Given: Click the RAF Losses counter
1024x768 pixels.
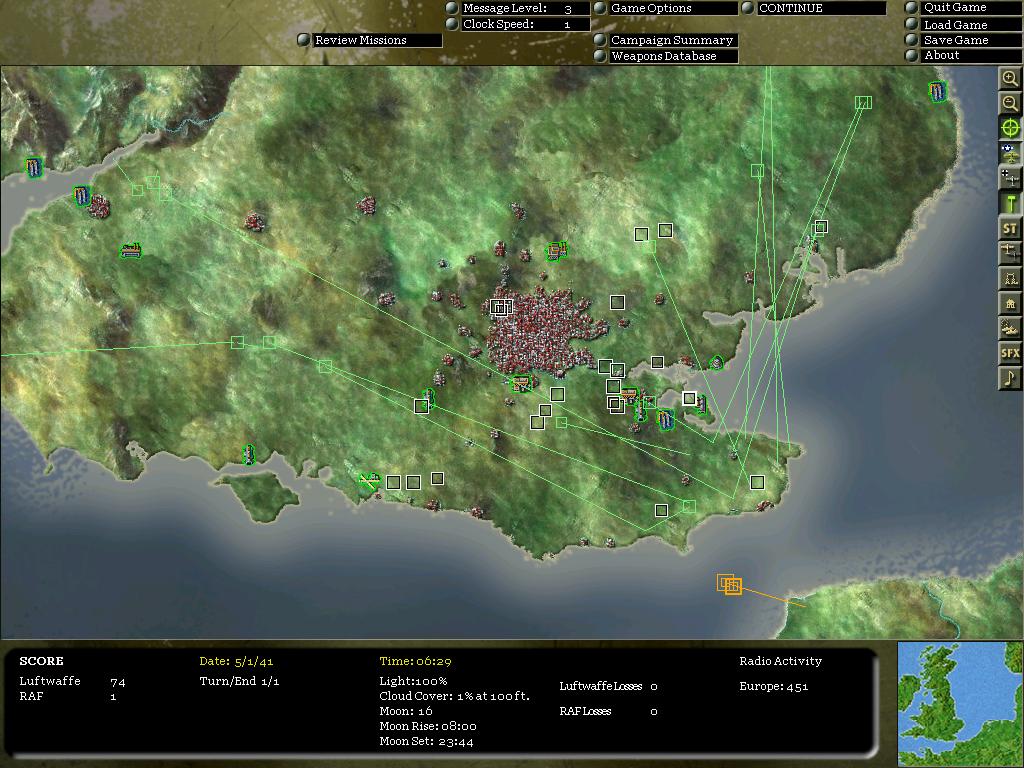Looking at the screenshot, I should 609,711.
